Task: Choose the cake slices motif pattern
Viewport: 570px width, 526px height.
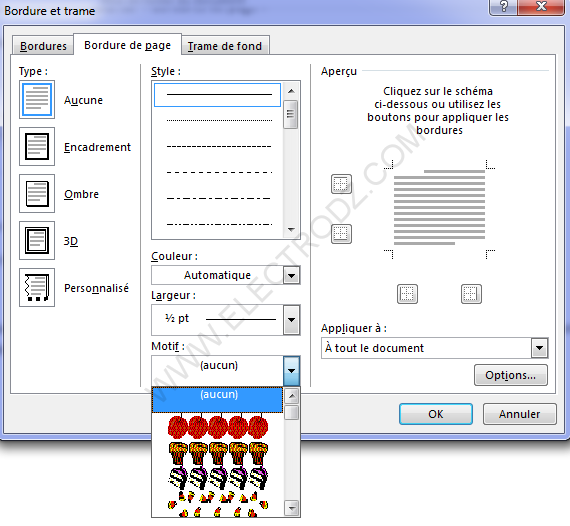Action: (x=218, y=478)
